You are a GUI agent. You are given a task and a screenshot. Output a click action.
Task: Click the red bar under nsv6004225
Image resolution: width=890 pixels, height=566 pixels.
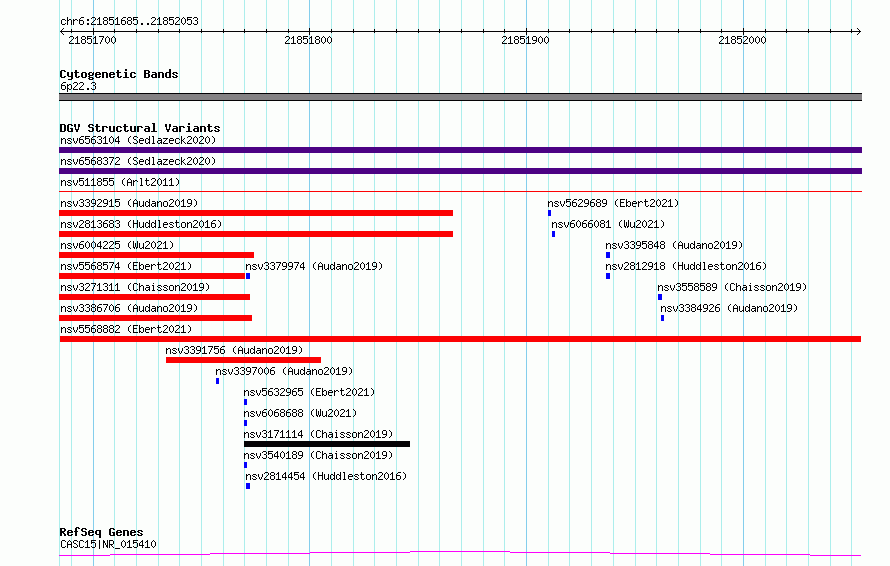click(x=156, y=255)
